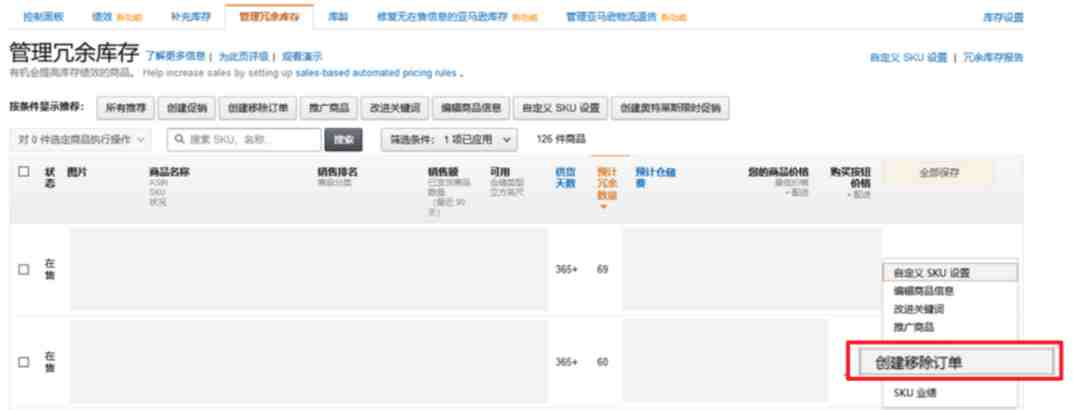Check the row with 60 excess units
1080x410 pixels.
24,362
